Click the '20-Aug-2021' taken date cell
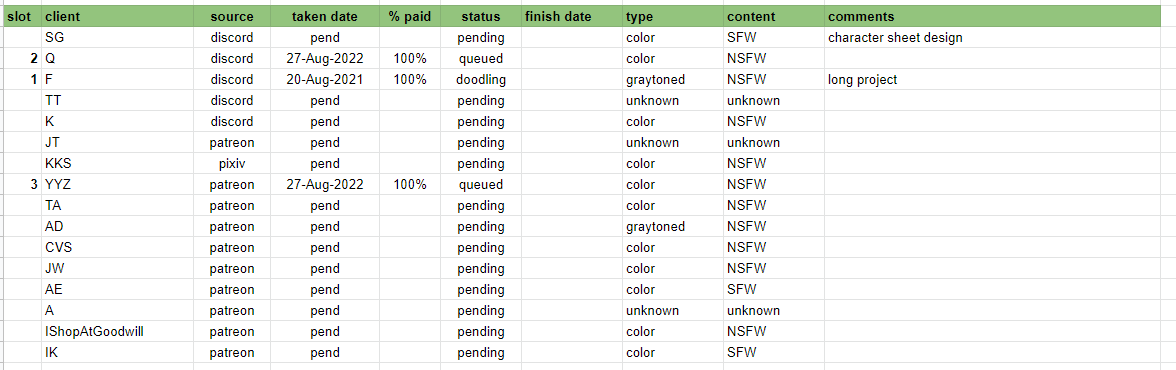The width and height of the screenshot is (1176, 370). (325, 80)
